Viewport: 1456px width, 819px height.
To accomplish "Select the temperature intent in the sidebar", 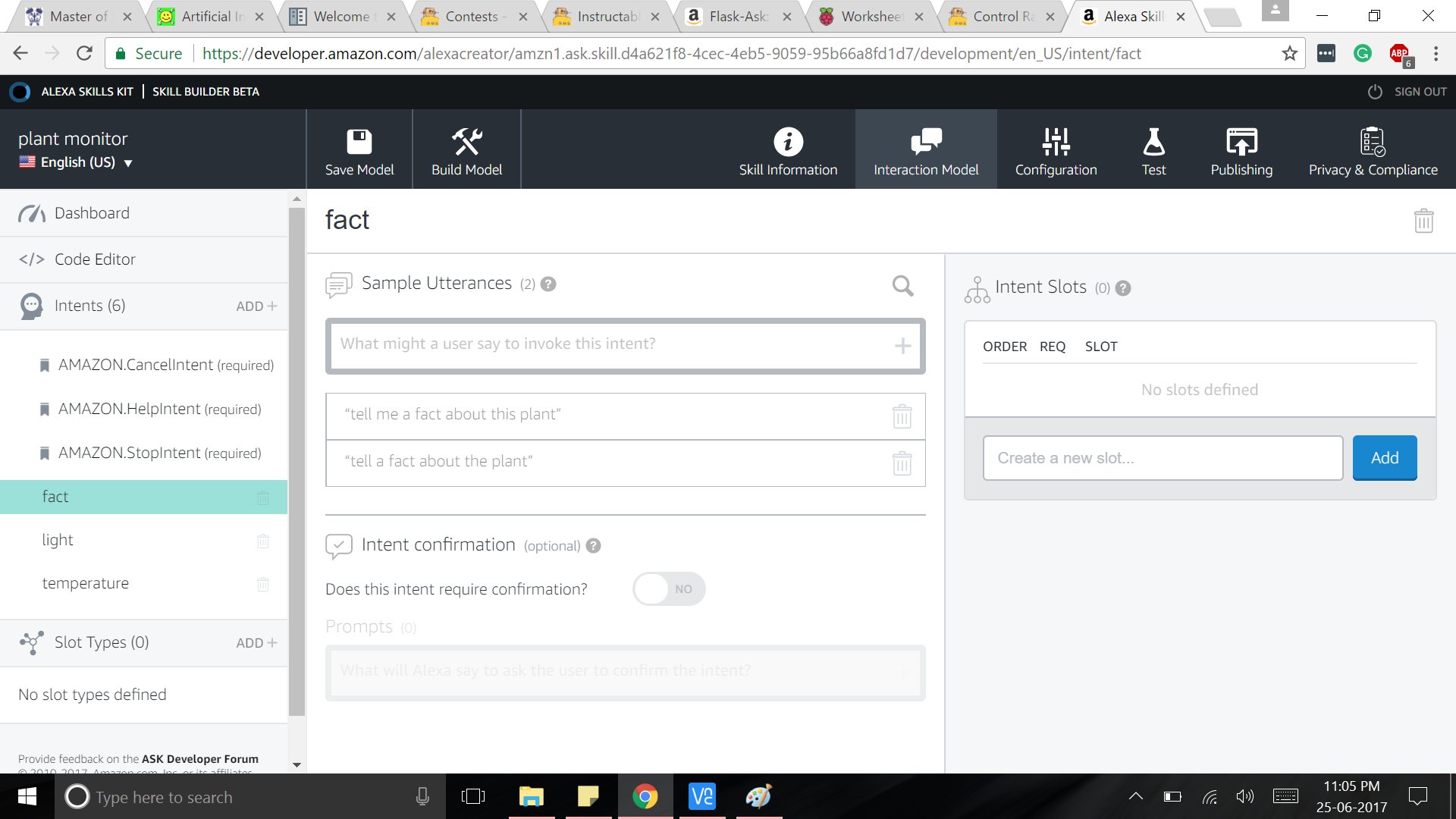I will coord(86,583).
